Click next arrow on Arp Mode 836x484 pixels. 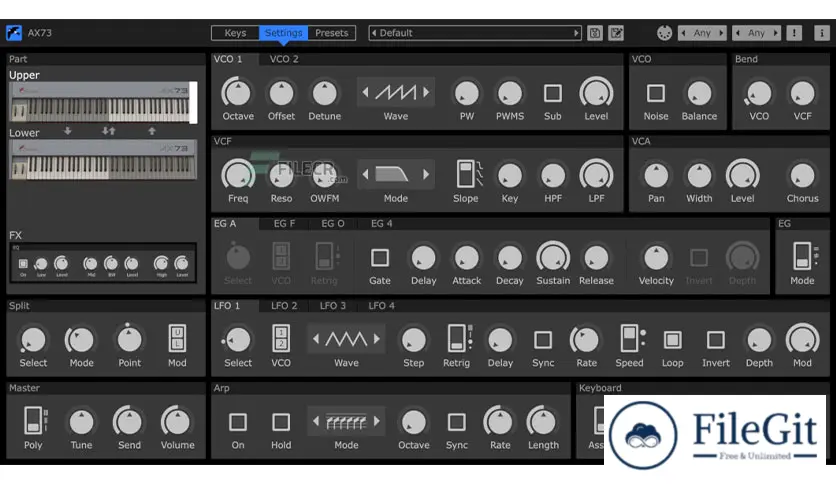click(x=377, y=421)
